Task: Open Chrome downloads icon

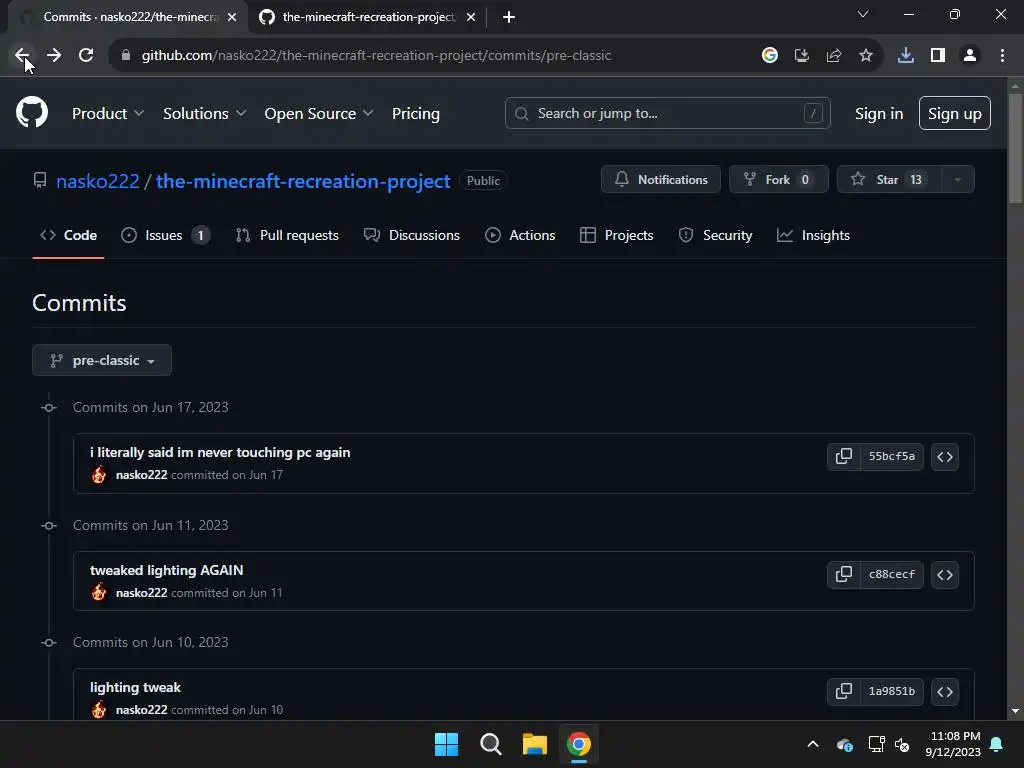Action: tap(906, 56)
